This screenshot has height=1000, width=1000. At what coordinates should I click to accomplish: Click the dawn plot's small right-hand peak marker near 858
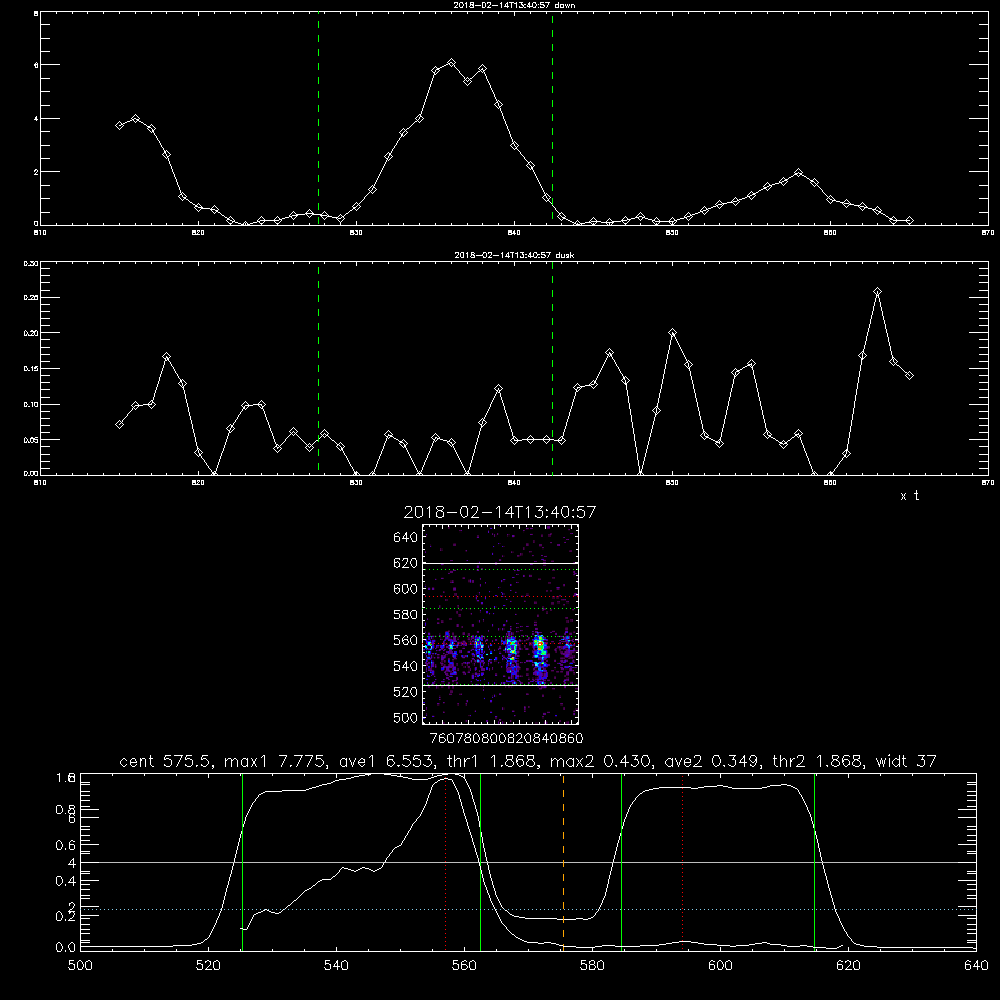coord(798,173)
